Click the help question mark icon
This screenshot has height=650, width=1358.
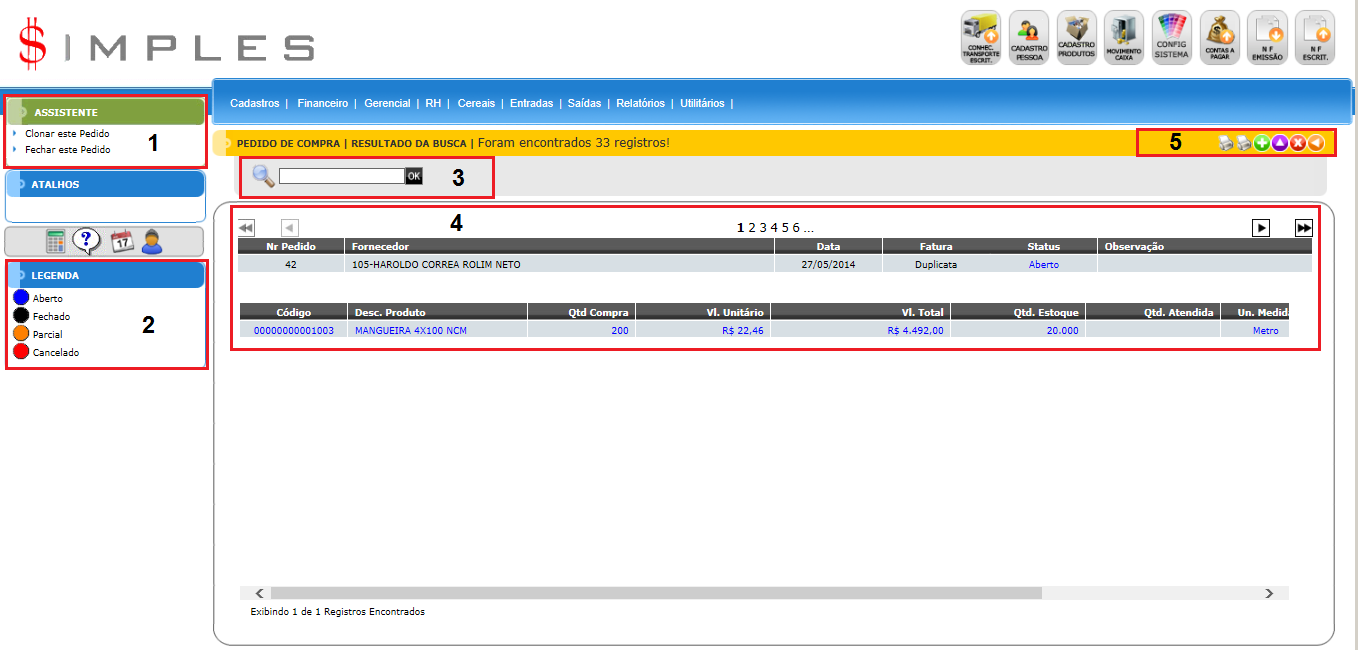pyautogui.click(x=87, y=241)
